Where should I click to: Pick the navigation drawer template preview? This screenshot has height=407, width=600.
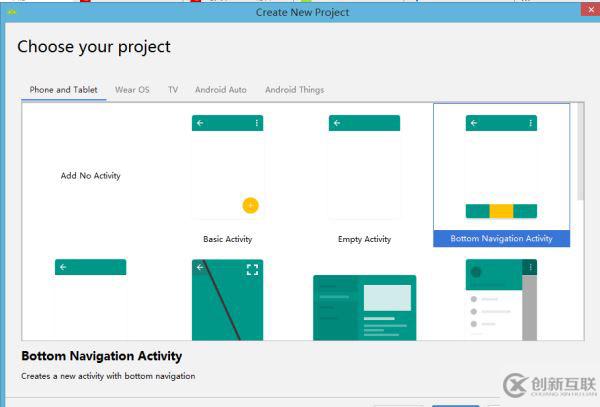point(501,300)
